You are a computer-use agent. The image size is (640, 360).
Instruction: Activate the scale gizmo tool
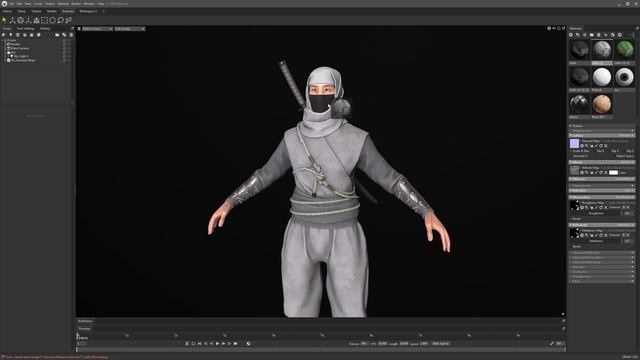click(x=28, y=20)
